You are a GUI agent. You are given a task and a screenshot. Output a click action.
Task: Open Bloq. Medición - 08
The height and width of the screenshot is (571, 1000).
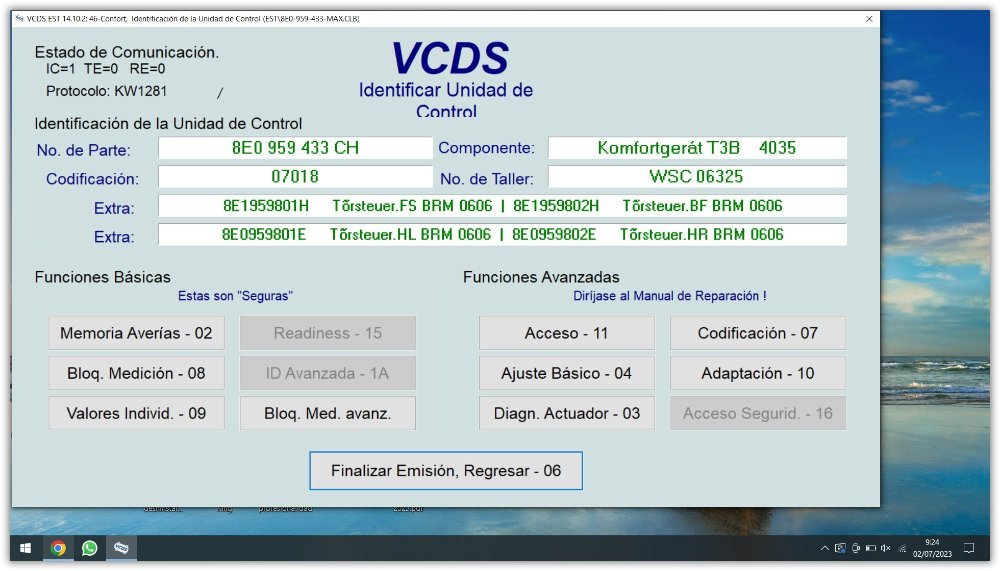(136, 373)
